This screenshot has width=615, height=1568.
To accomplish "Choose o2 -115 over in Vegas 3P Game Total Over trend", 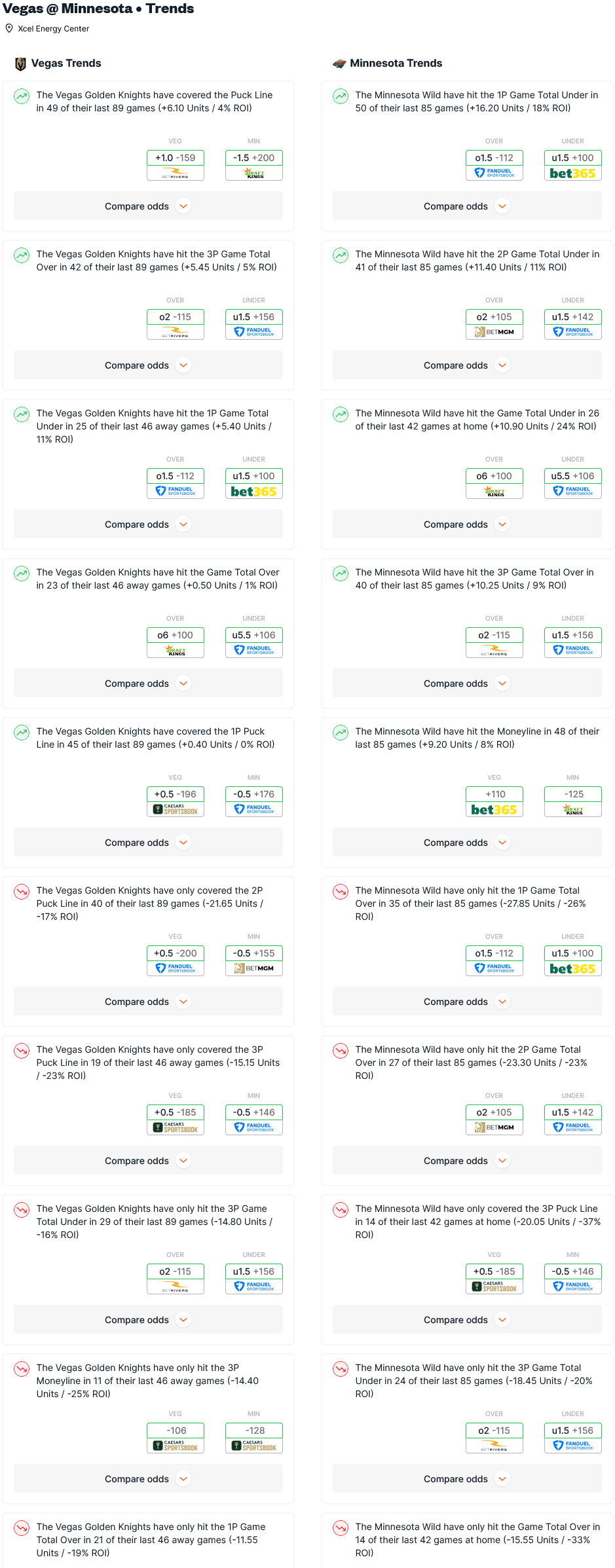I will [x=176, y=317].
